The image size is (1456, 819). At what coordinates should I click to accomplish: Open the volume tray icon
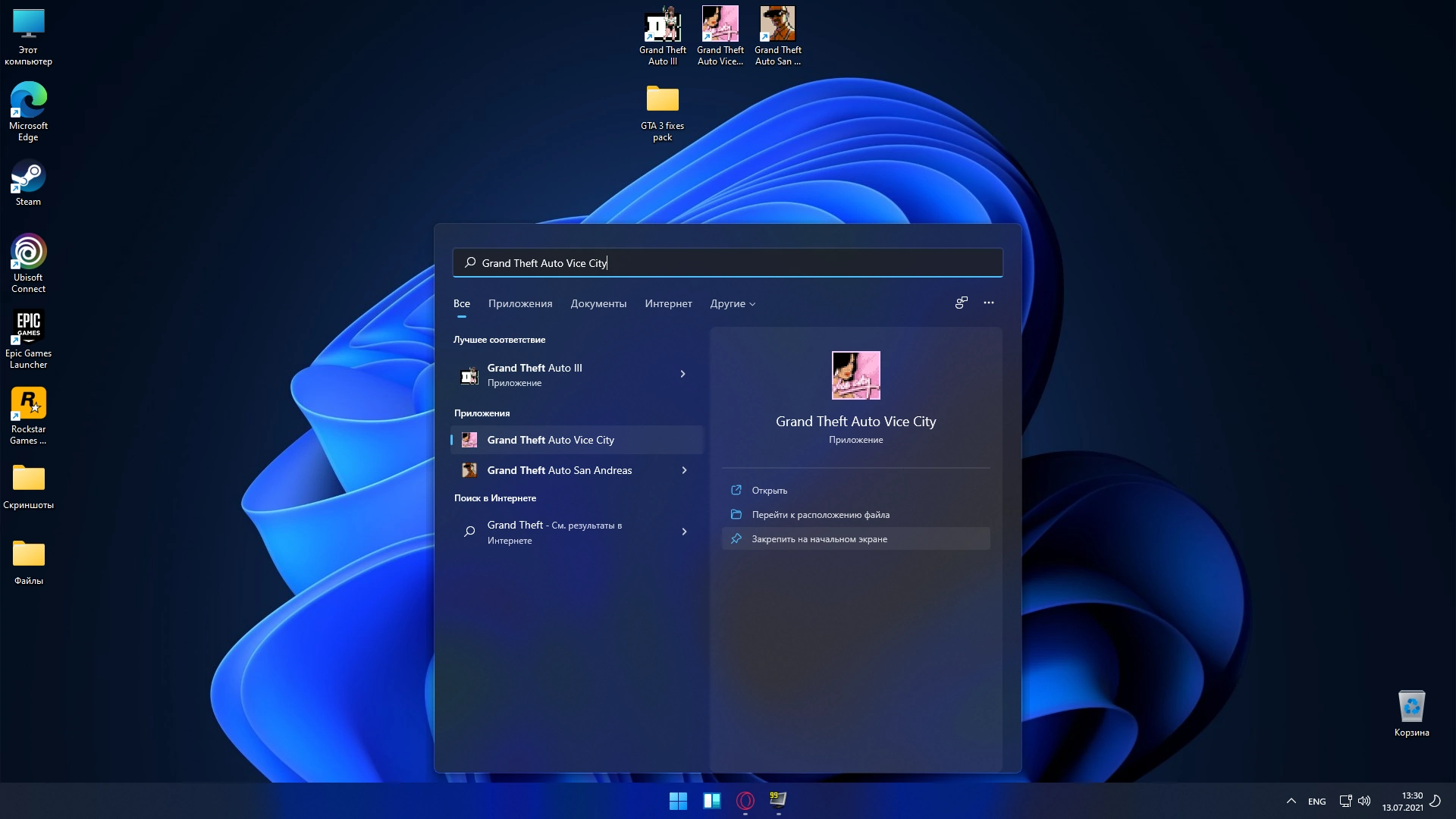pyautogui.click(x=1364, y=801)
